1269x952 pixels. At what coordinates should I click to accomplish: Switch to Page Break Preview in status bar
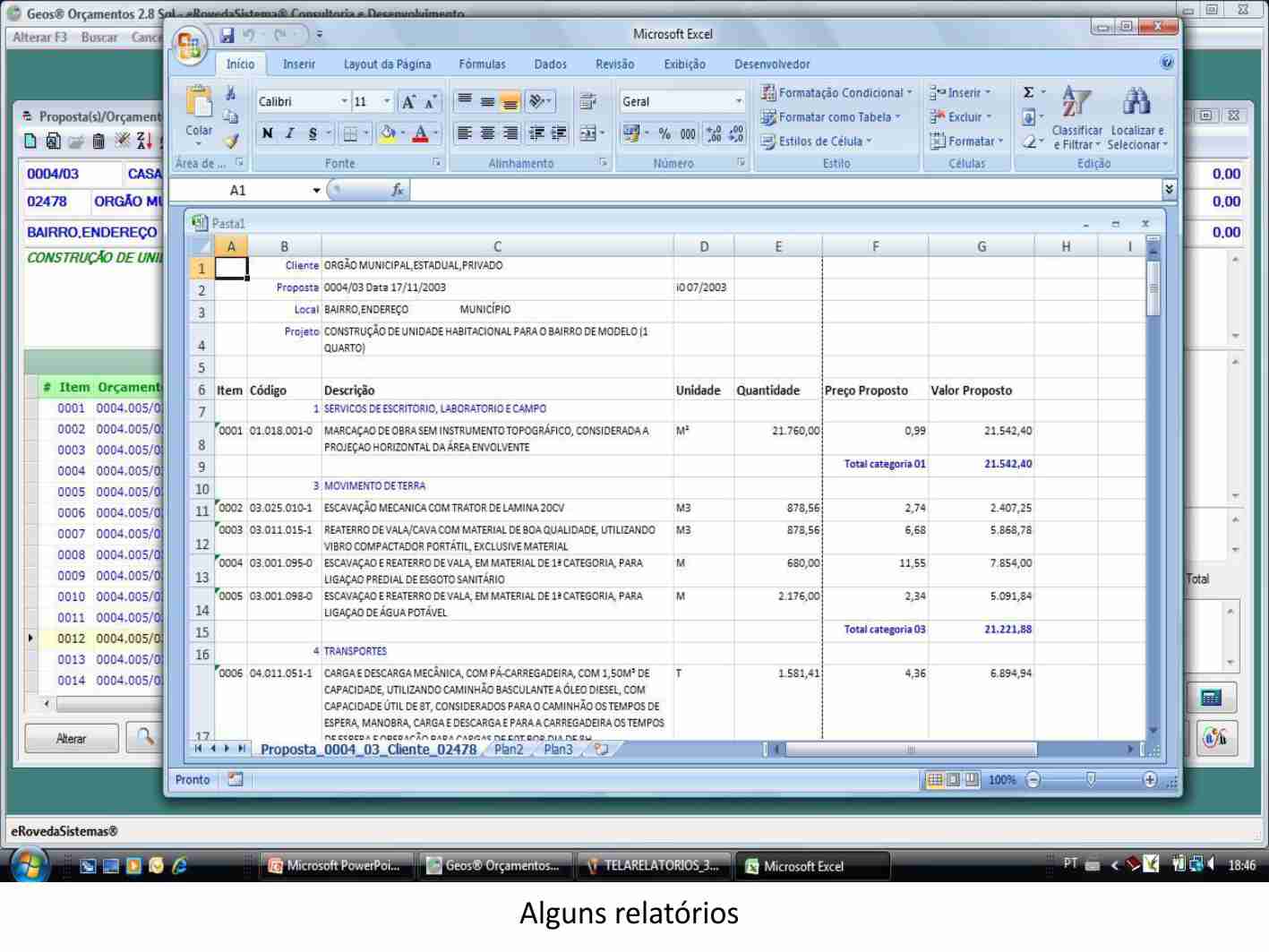coord(971,780)
